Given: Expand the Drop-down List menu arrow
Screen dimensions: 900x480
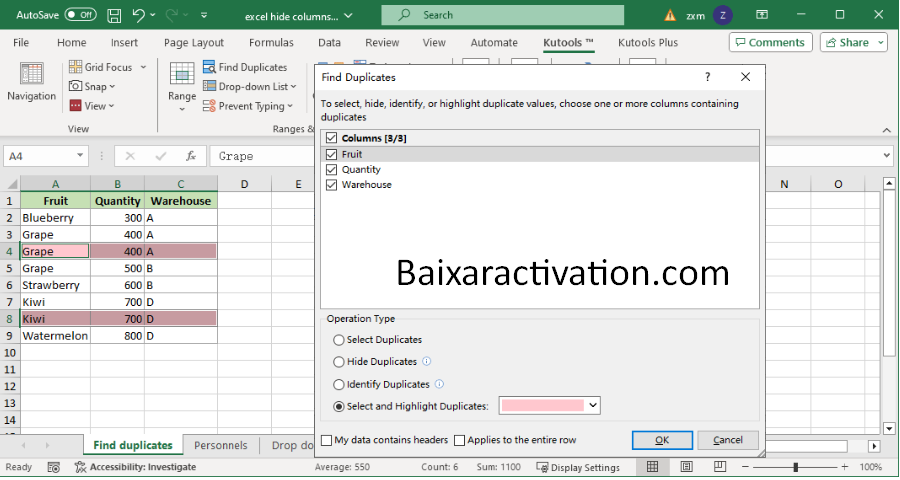Looking at the screenshot, I should (x=293, y=87).
